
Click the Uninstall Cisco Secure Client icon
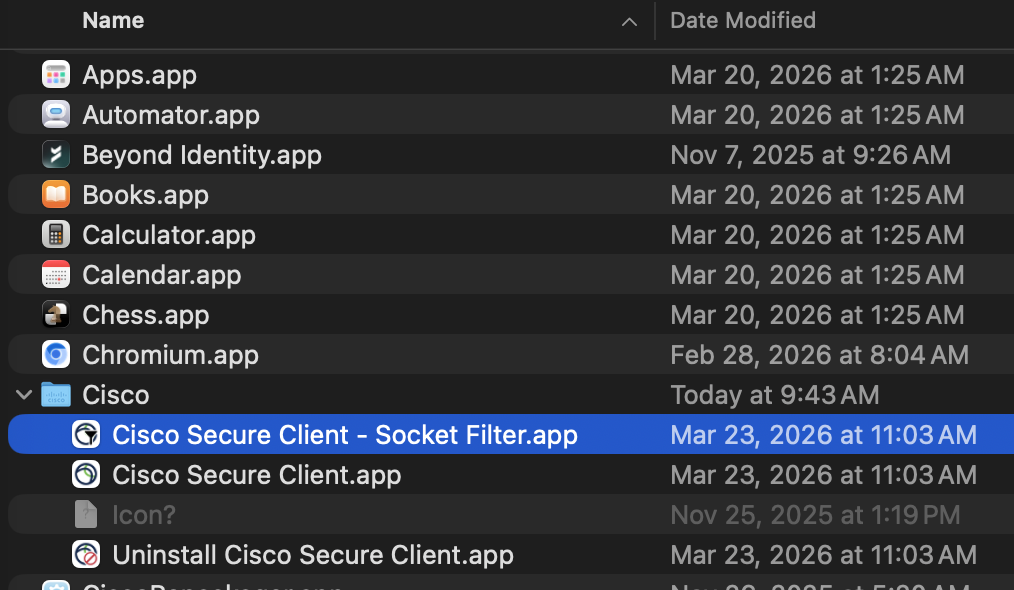click(x=86, y=554)
